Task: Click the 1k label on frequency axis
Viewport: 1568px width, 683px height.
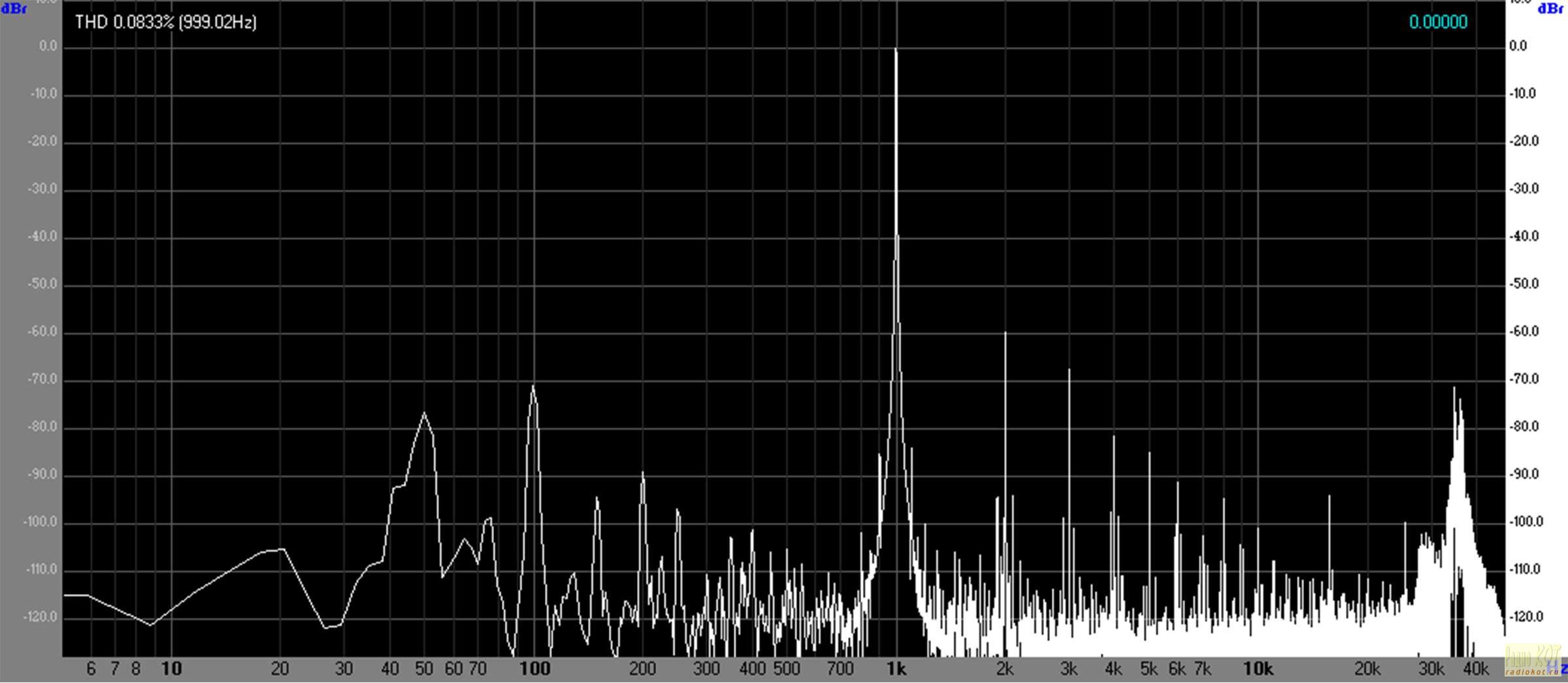Action: [x=896, y=669]
